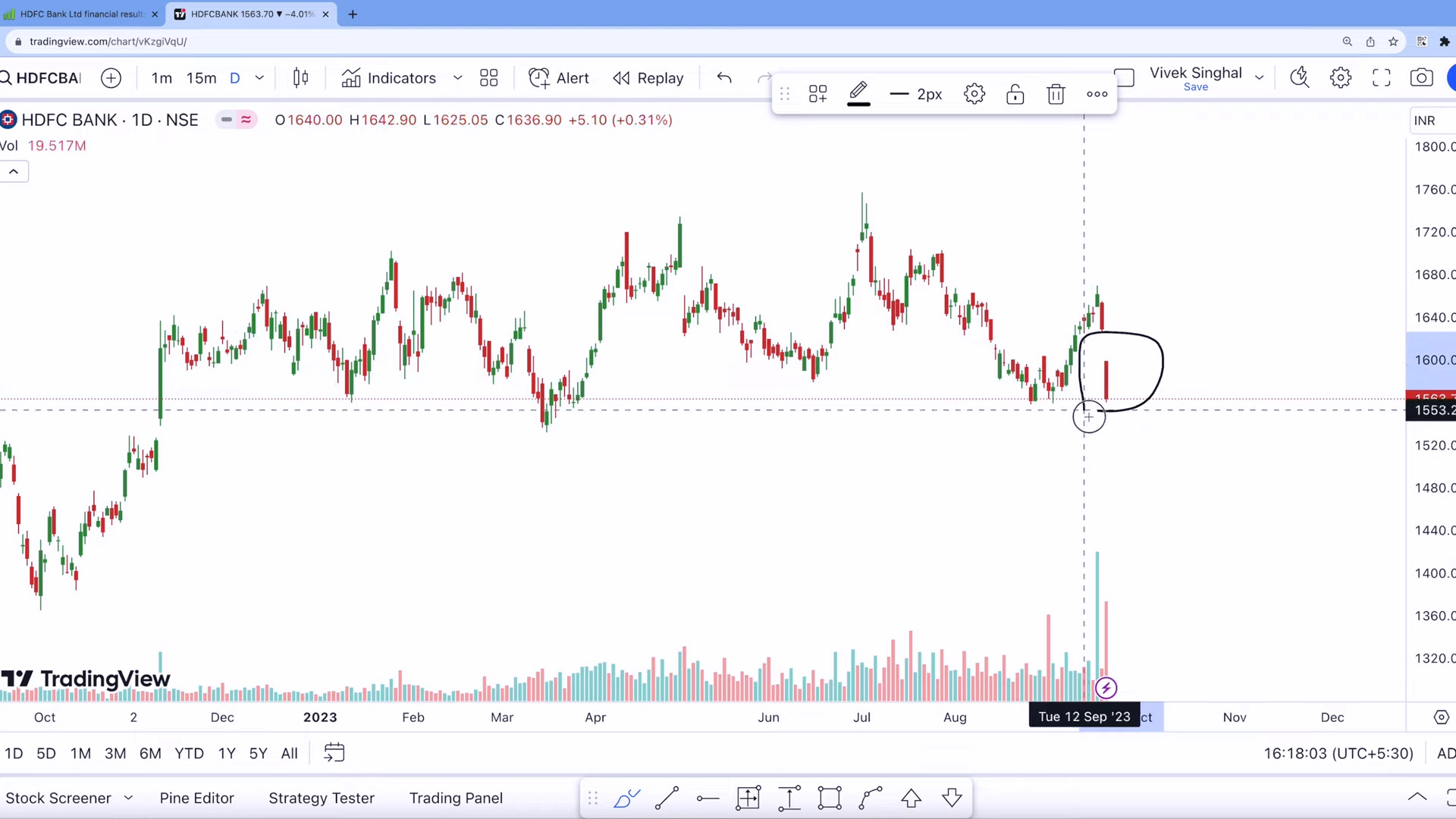The height and width of the screenshot is (819, 1456).
Task: Select arrow down marker tool
Action: [952, 799]
